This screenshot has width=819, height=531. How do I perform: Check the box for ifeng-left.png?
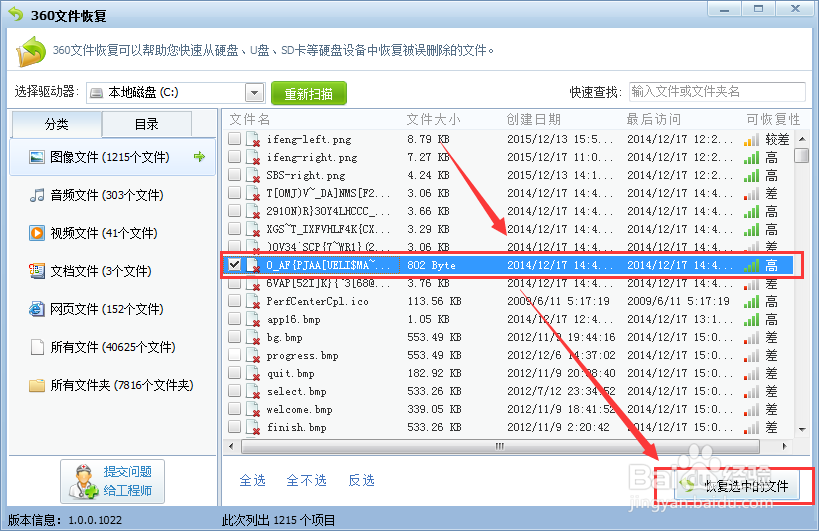pos(235,138)
